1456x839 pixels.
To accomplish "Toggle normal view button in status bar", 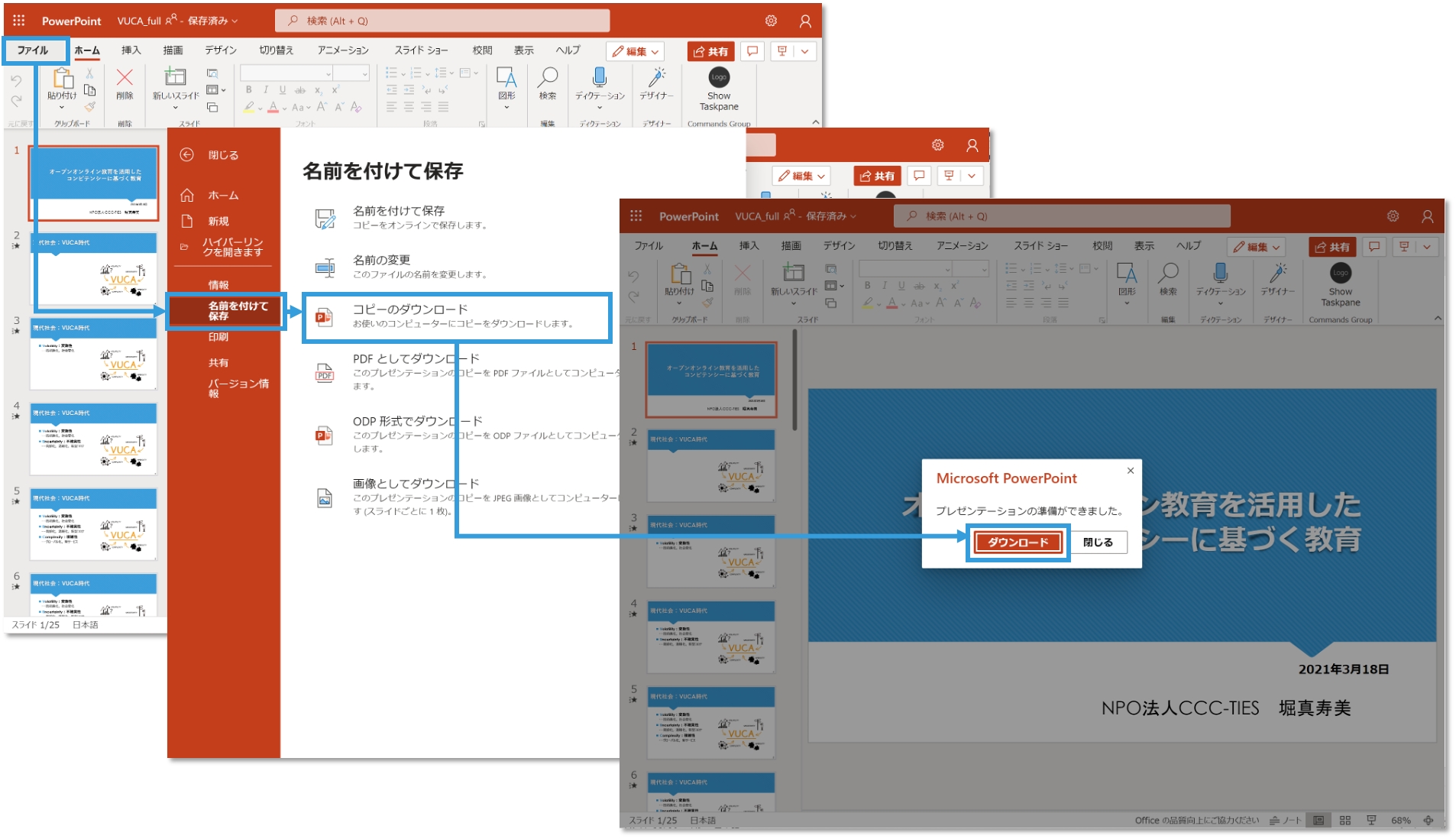I will point(1318,820).
